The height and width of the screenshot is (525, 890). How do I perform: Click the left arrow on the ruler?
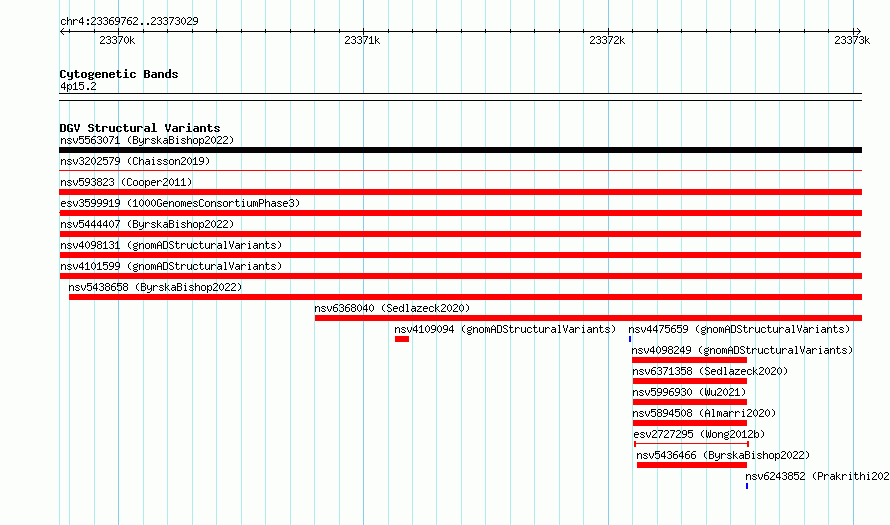(64, 32)
